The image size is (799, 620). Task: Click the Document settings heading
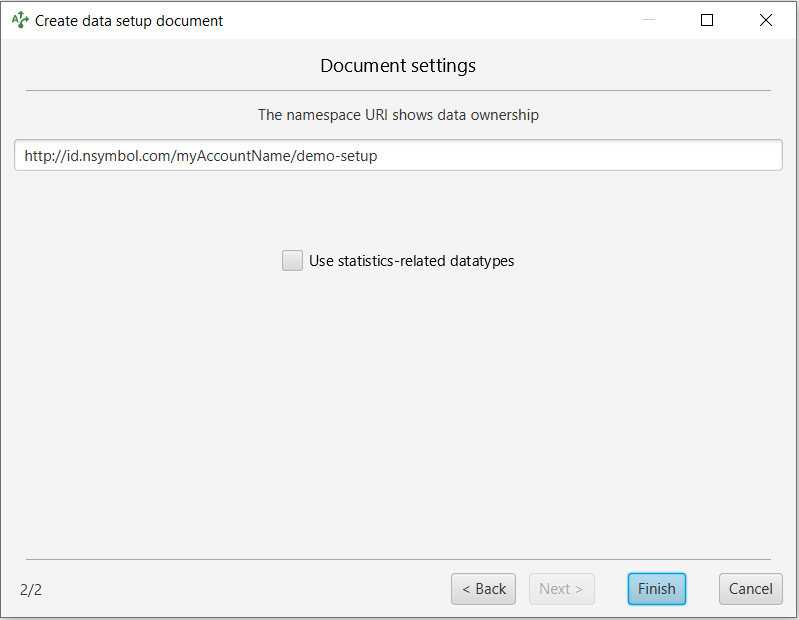point(398,66)
